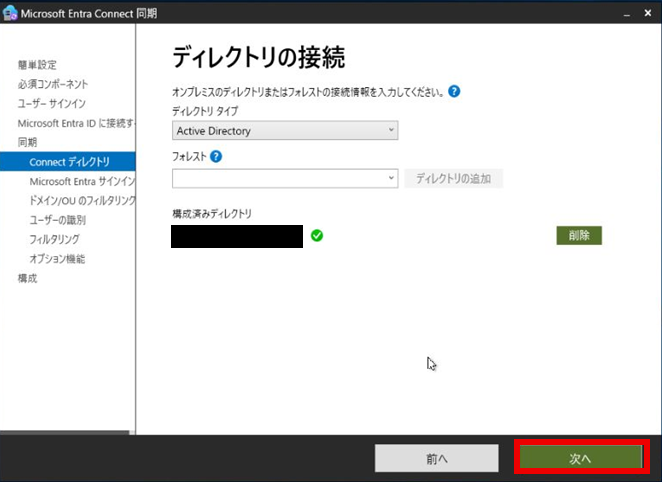The image size is (662, 482).
Task: Click the sidebar horizontal scrollbar
Action: point(65,433)
